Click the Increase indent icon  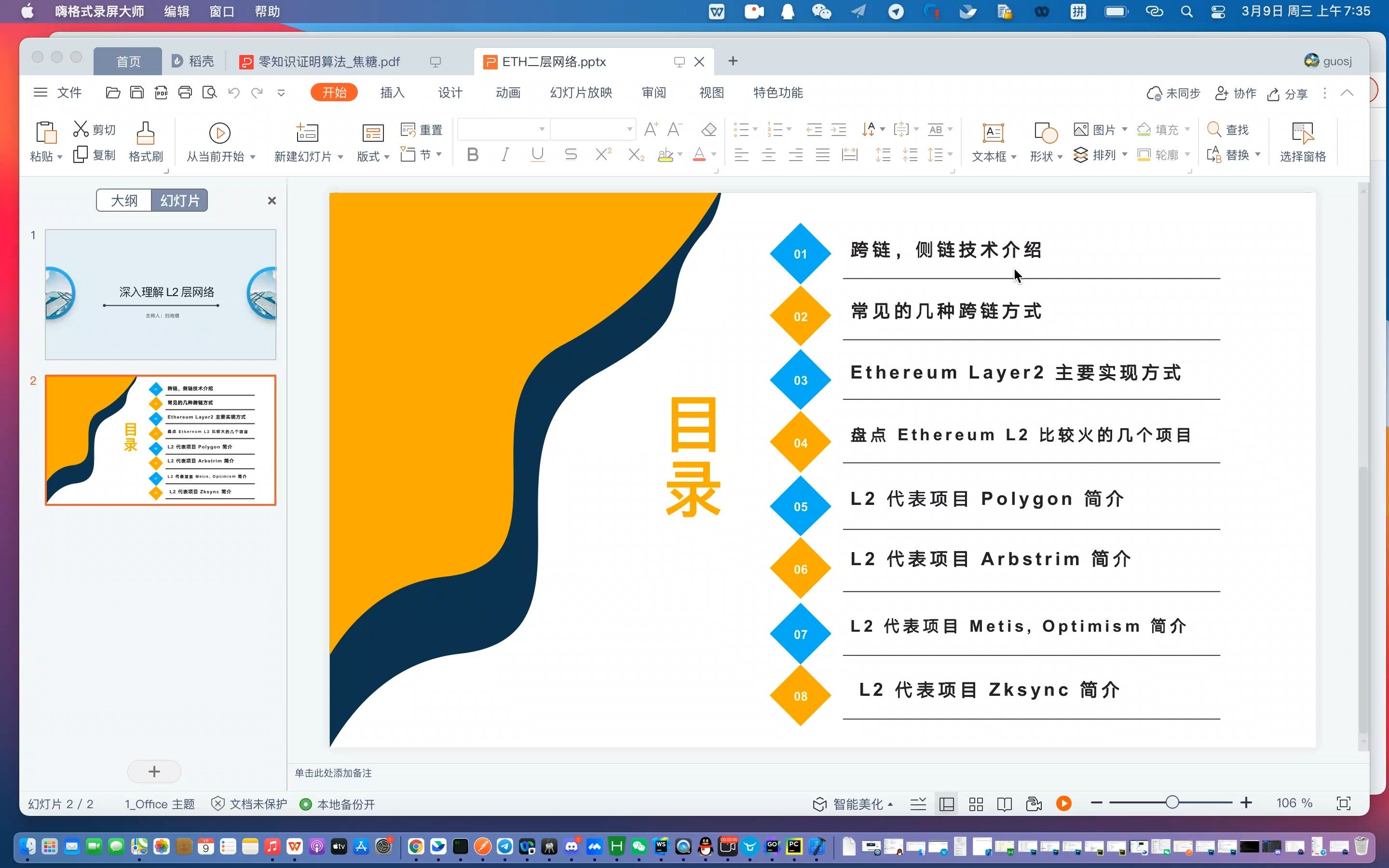[839, 130]
